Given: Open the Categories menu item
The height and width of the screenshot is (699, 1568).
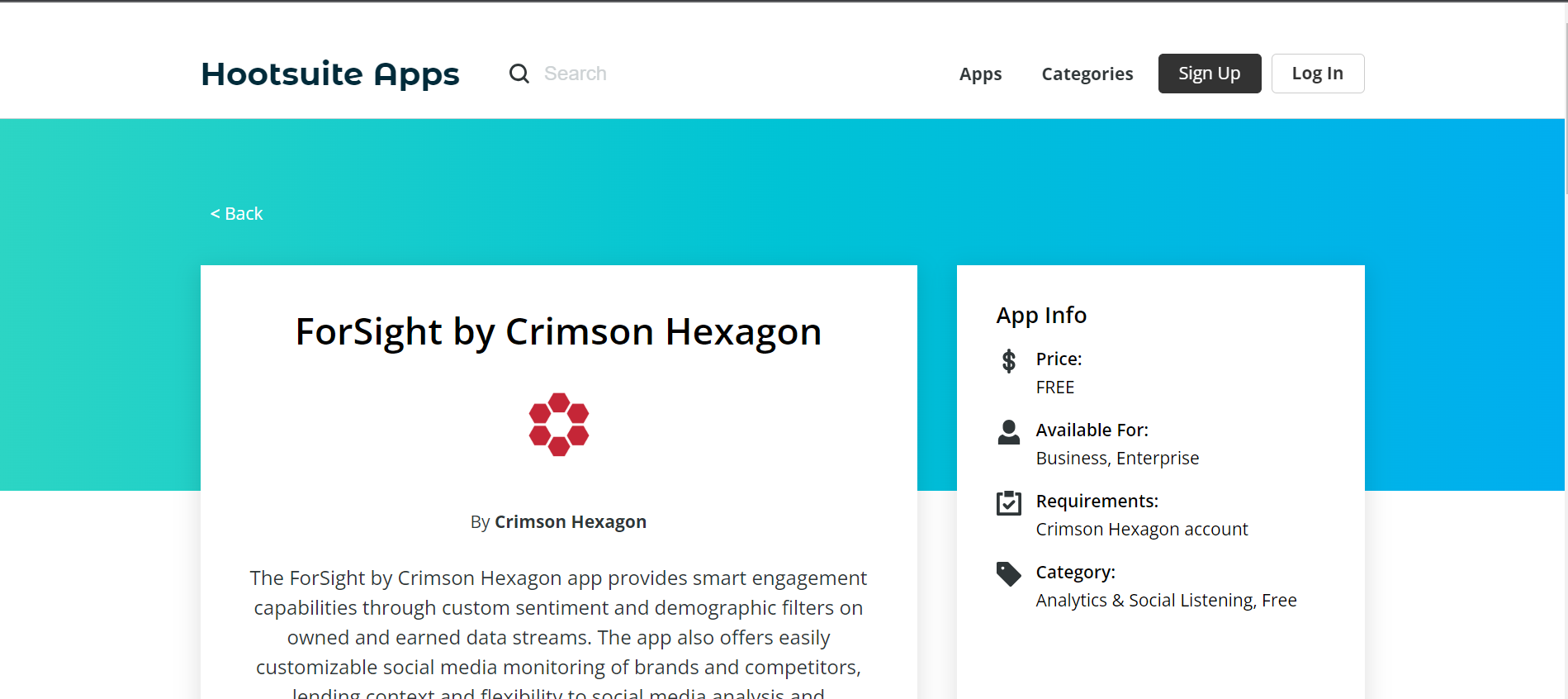Looking at the screenshot, I should coord(1087,74).
